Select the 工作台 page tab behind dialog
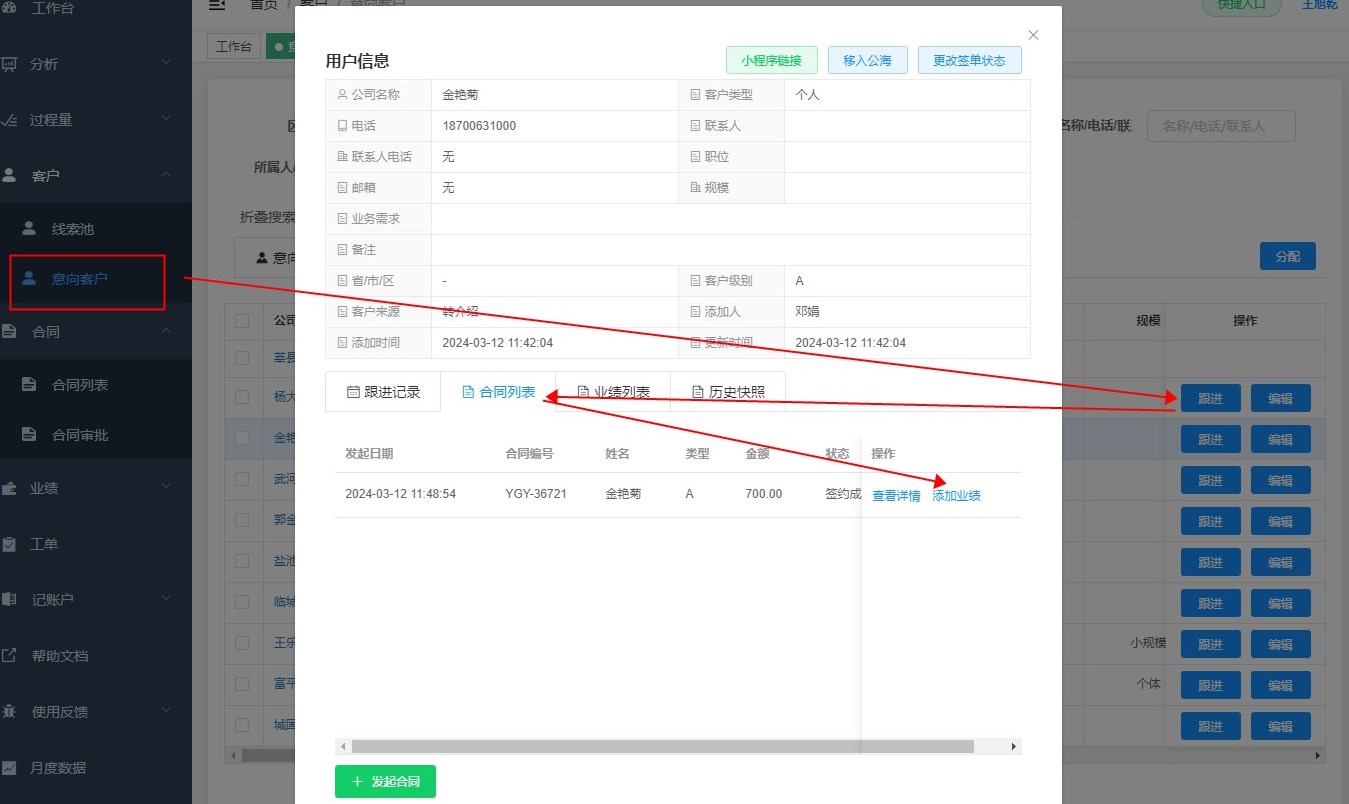This screenshot has height=804, width=1349. (234, 46)
